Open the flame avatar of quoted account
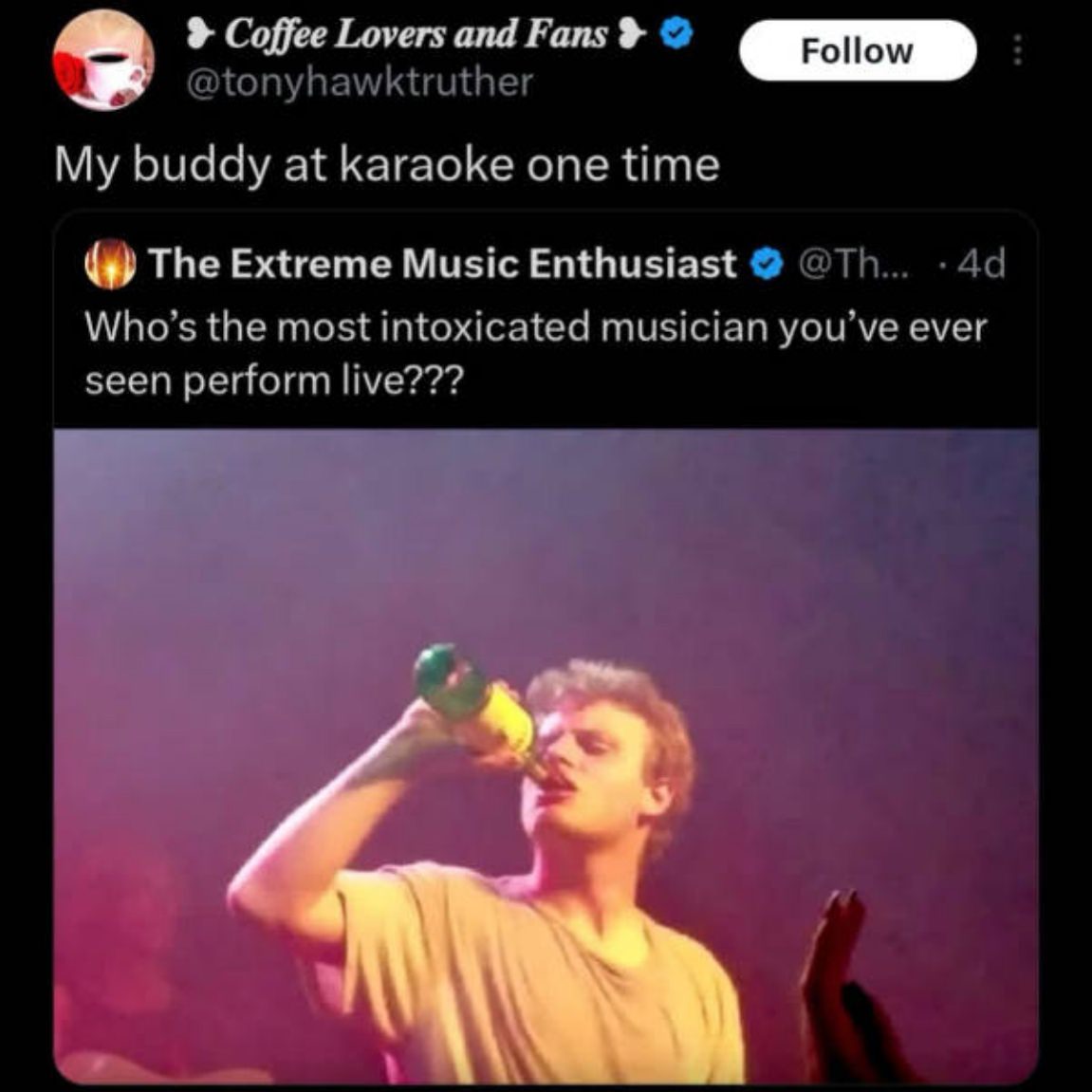Viewport: 1092px width, 1092px height. [x=111, y=265]
